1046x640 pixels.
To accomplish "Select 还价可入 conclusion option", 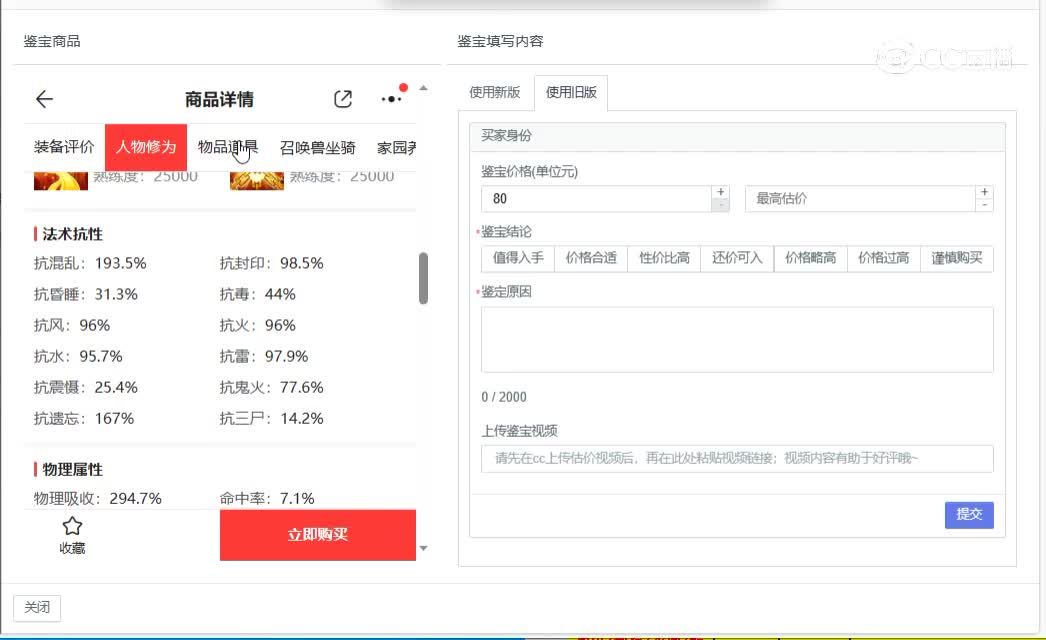I will pyautogui.click(x=737, y=258).
